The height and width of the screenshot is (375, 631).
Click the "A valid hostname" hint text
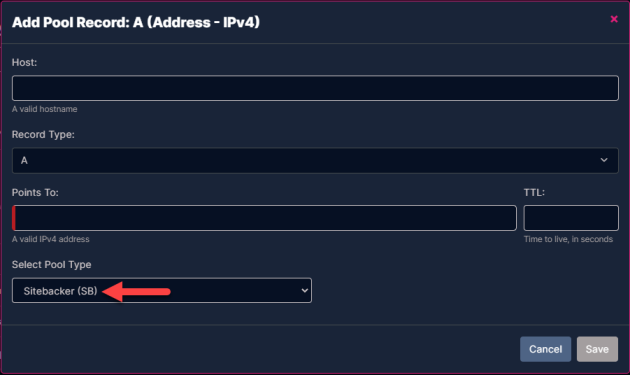(44, 109)
